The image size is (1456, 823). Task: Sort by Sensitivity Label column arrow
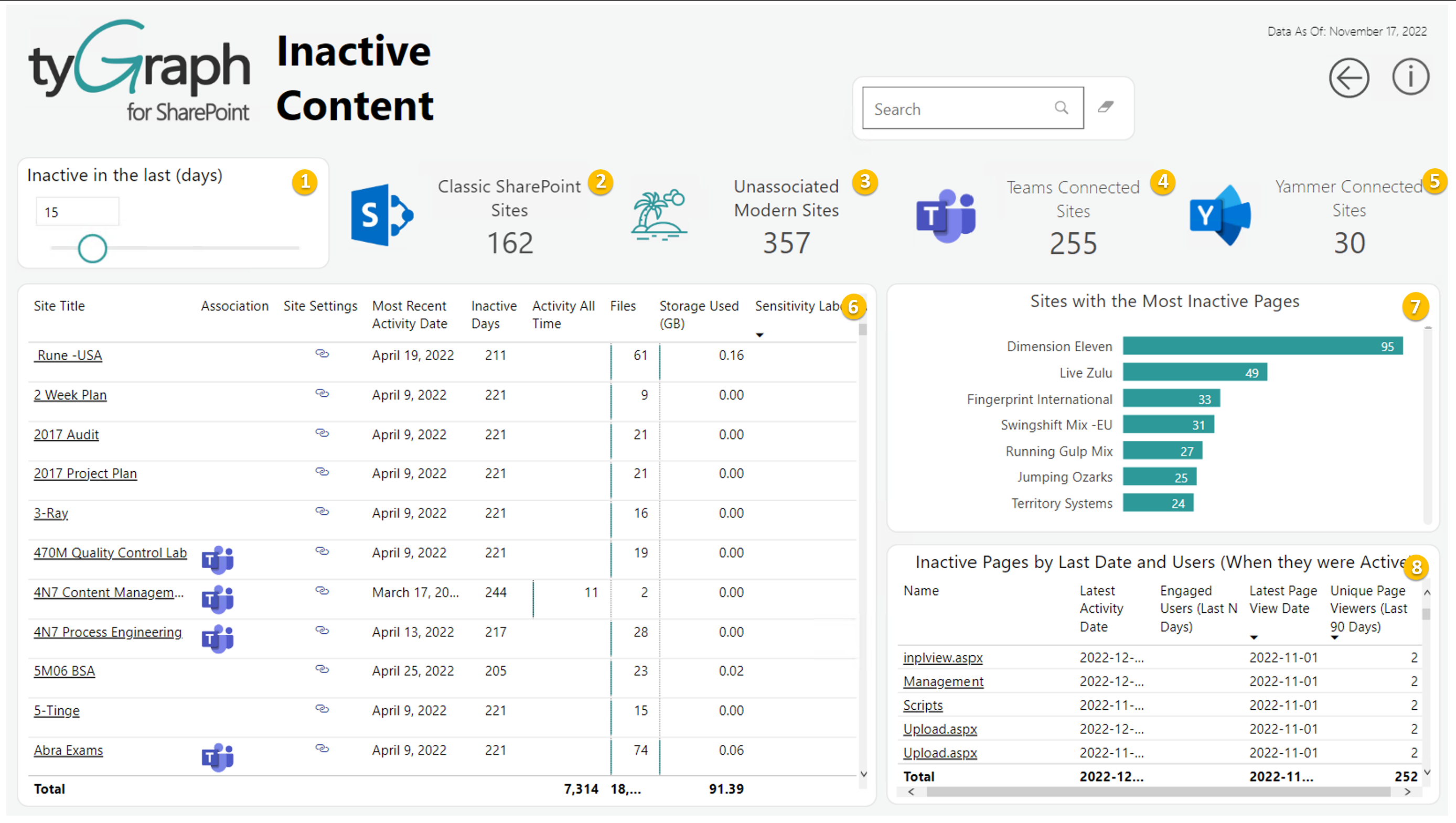click(759, 335)
